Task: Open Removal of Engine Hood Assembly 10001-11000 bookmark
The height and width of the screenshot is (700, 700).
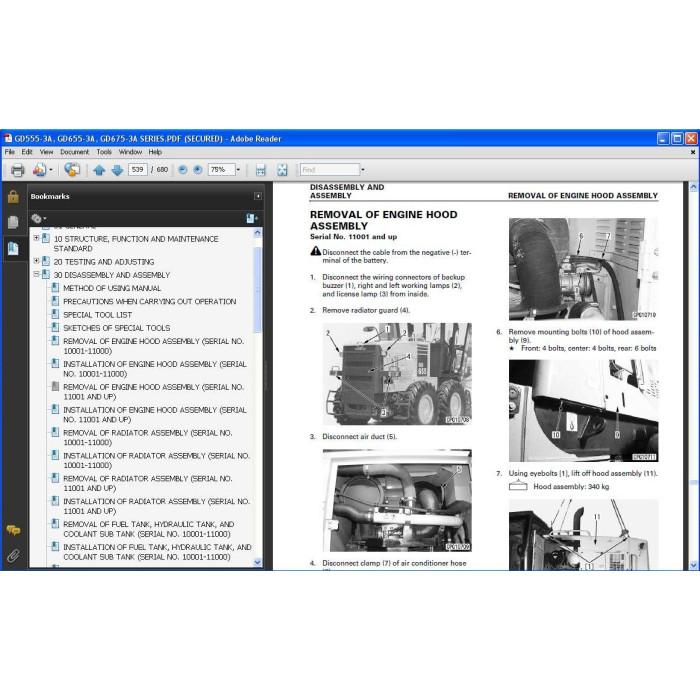Action: pyautogui.click(x=154, y=346)
